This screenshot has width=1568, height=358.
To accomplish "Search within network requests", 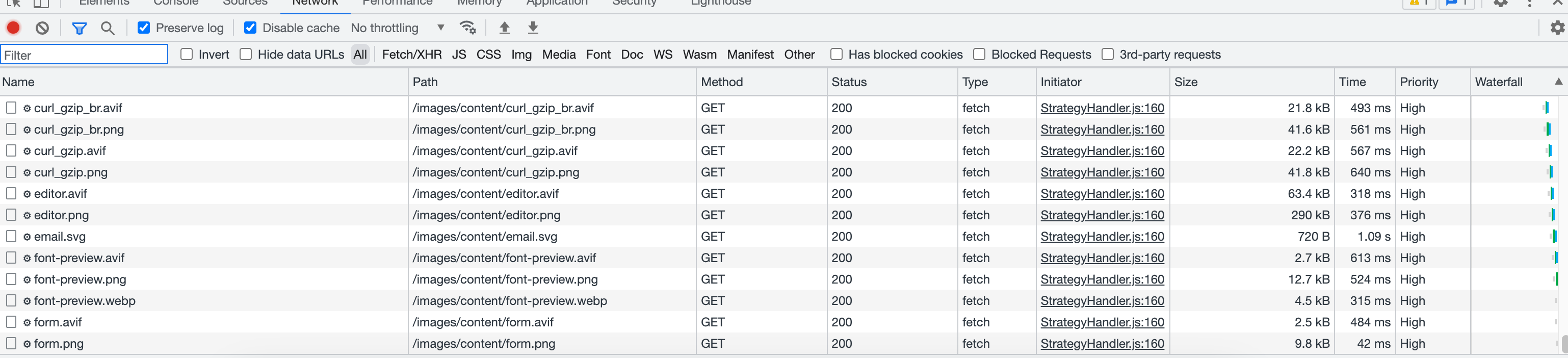I will click(x=108, y=28).
